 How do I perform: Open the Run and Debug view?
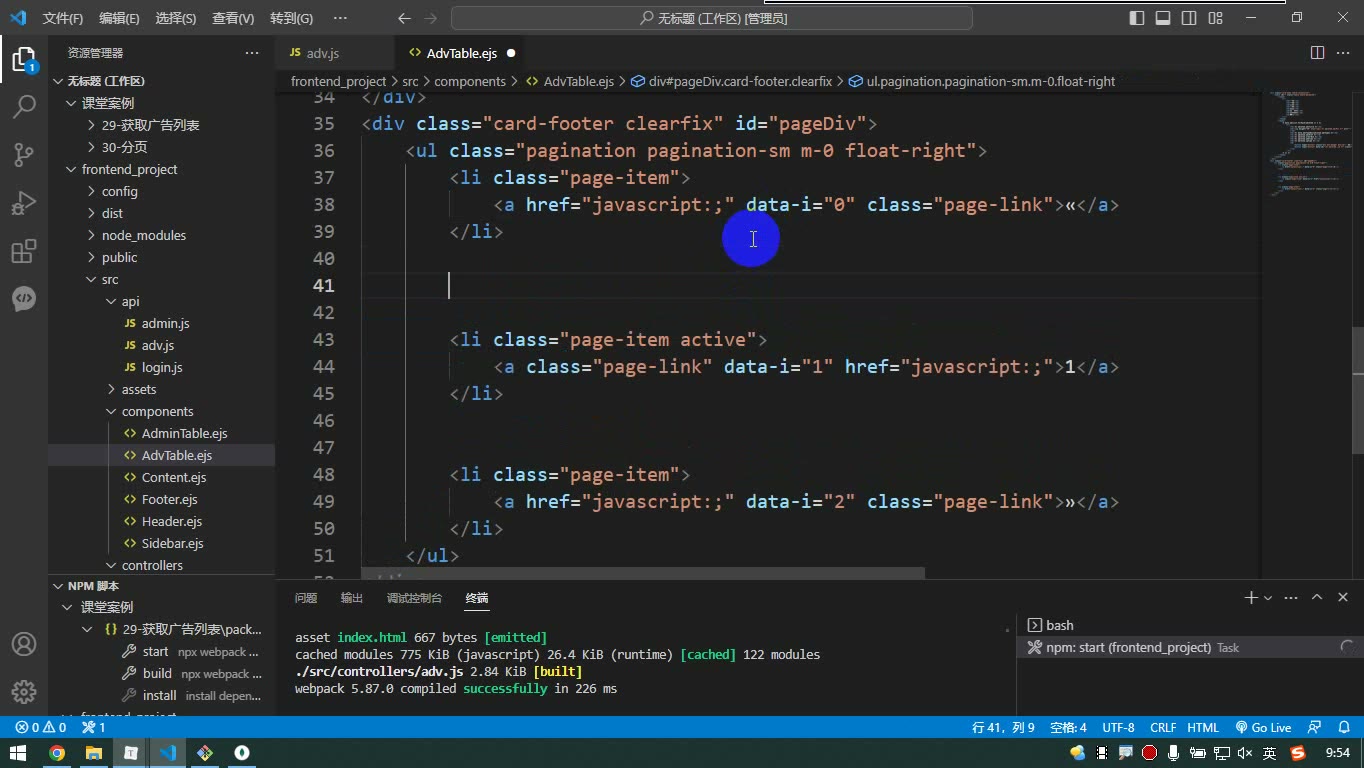point(24,202)
